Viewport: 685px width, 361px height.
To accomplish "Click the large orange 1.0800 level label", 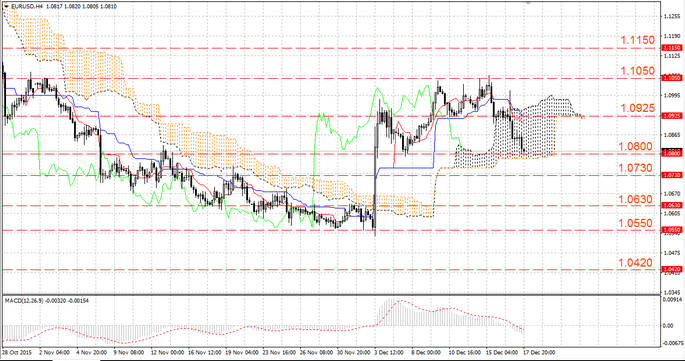I will click(x=636, y=146).
